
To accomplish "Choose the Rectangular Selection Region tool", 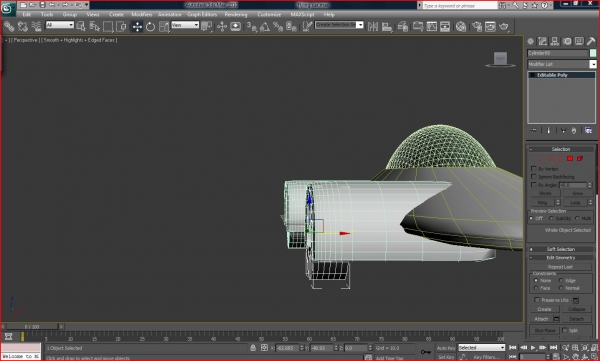I will click(108, 26).
